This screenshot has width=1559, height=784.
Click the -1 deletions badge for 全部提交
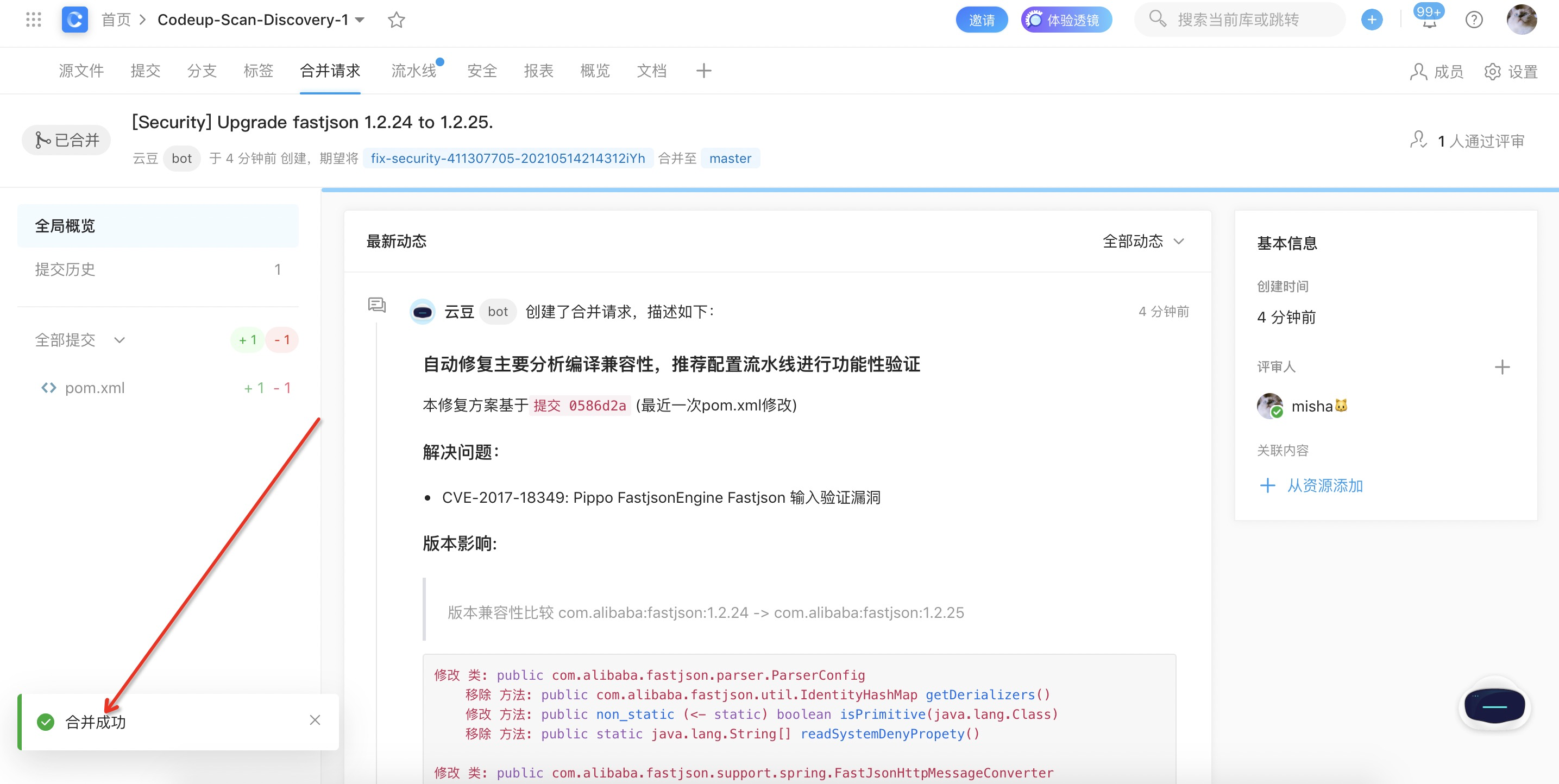click(282, 340)
